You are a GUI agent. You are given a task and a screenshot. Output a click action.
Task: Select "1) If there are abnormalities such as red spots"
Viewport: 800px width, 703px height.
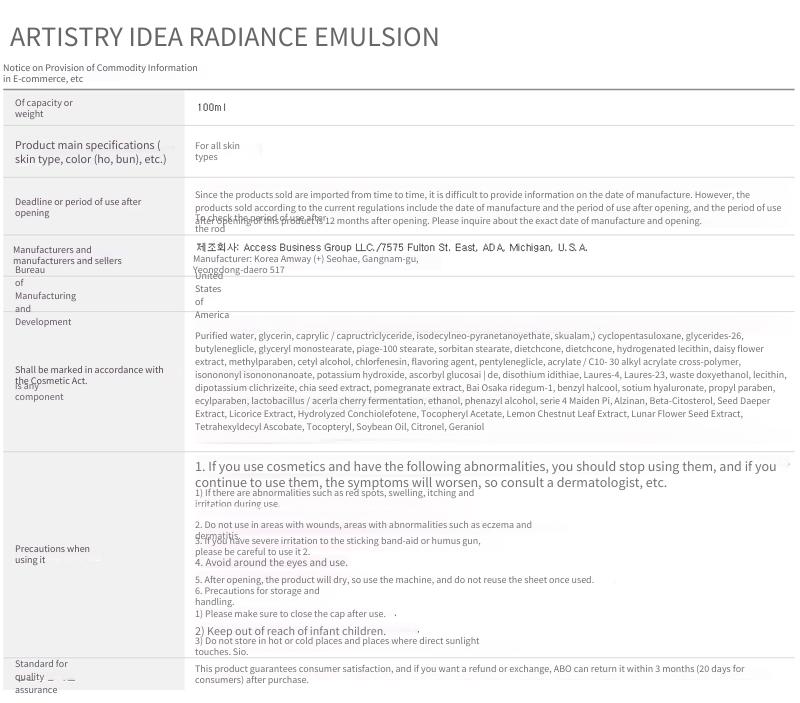[x=335, y=498]
